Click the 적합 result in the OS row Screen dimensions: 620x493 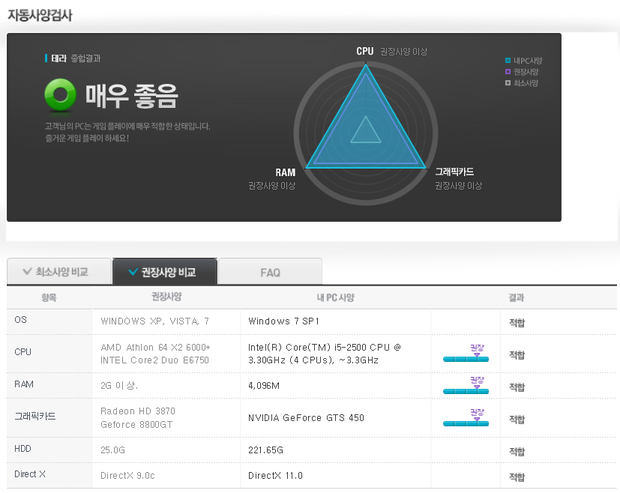(516, 321)
